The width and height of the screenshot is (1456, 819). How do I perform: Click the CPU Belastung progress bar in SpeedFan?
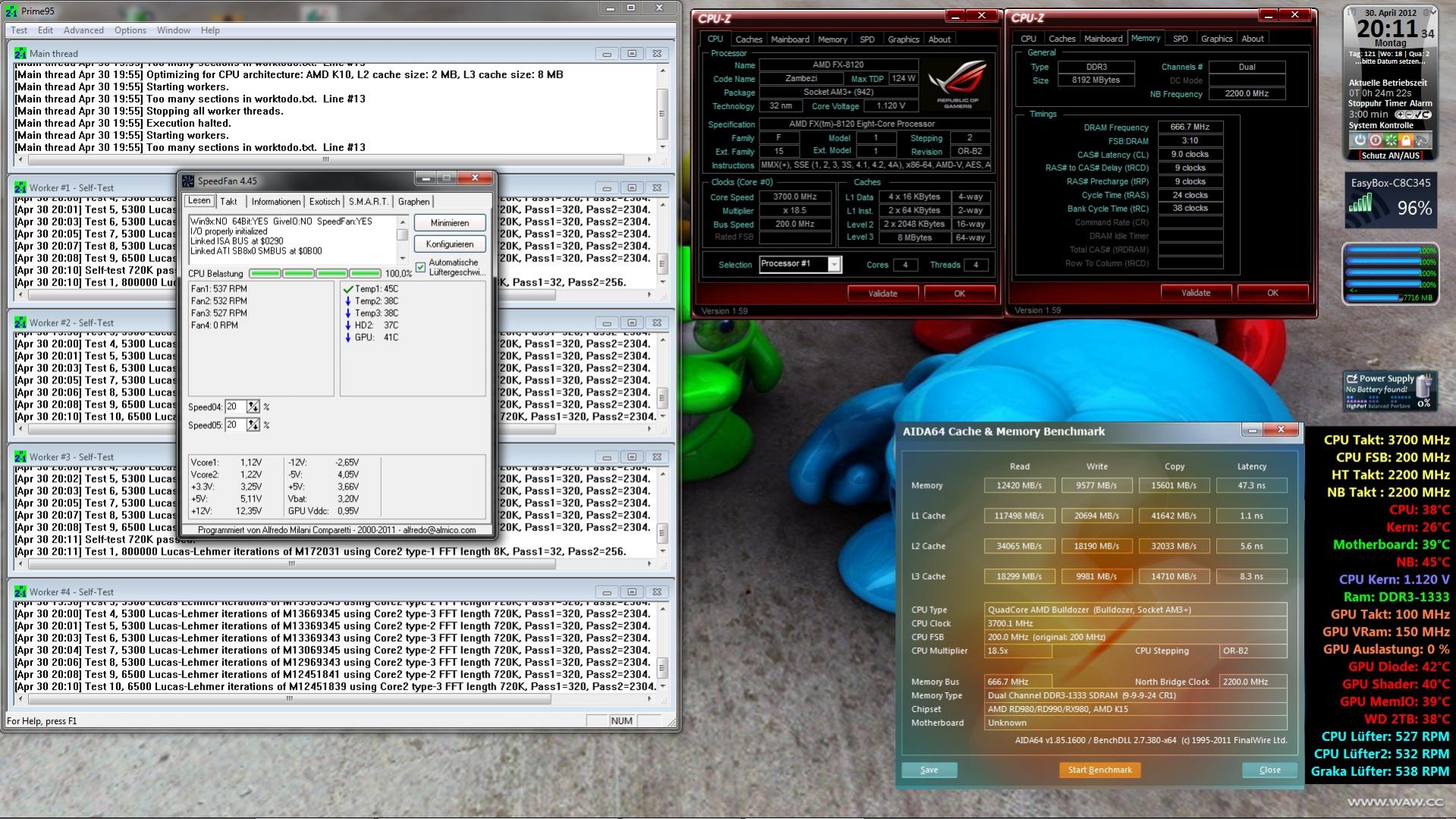coord(315,273)
